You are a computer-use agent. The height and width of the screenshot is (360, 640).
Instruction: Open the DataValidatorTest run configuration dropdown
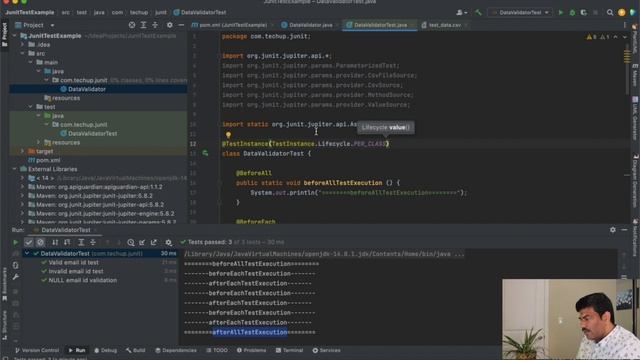(520, 13)
